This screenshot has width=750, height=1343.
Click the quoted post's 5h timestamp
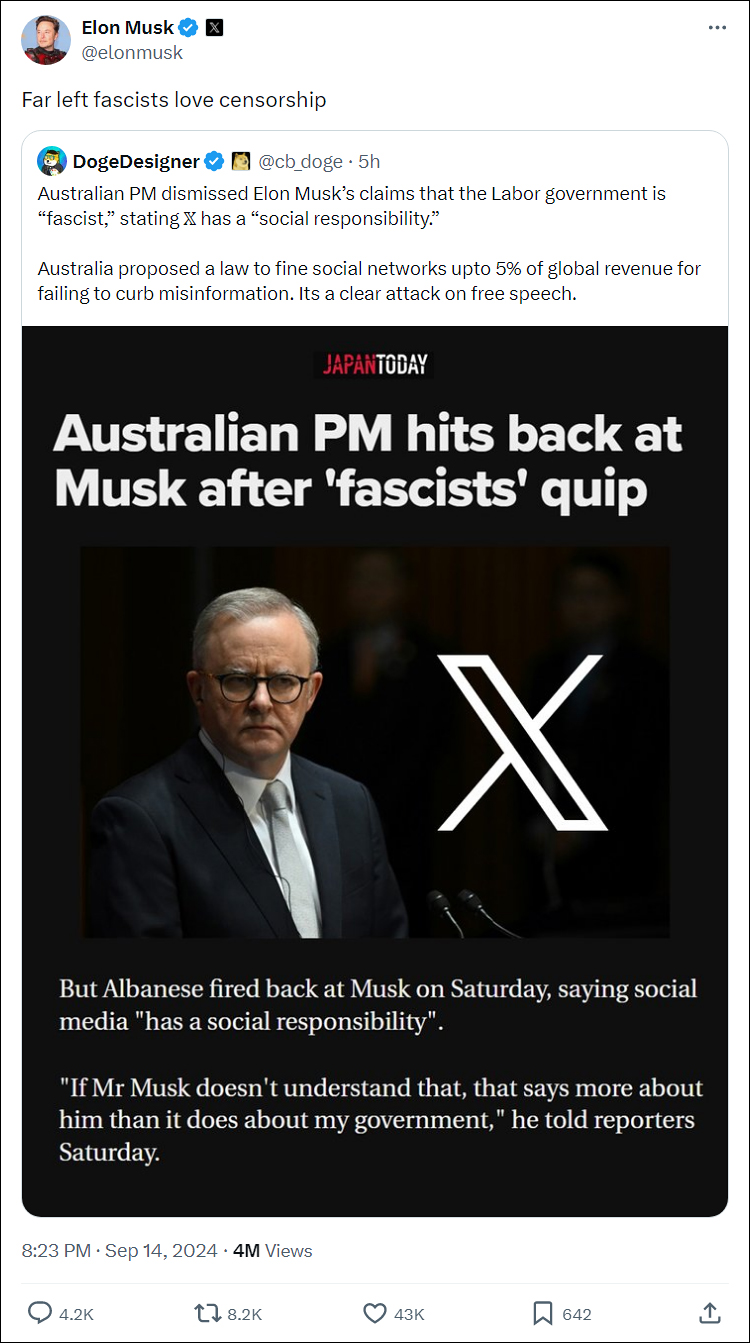(x=369, y=161)
